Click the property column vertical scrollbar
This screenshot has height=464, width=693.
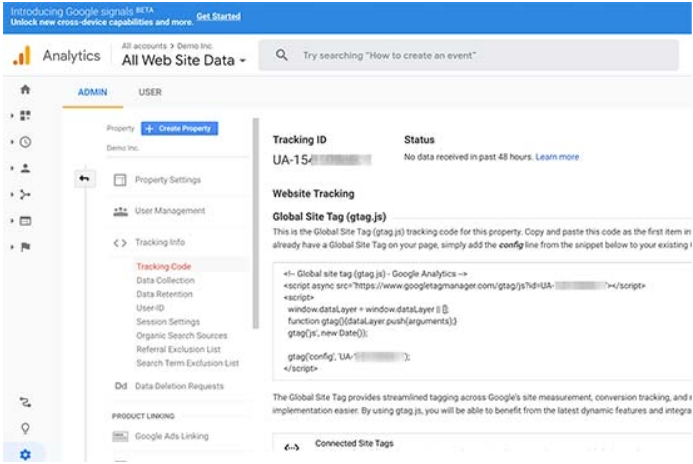(x=255, y=223)
